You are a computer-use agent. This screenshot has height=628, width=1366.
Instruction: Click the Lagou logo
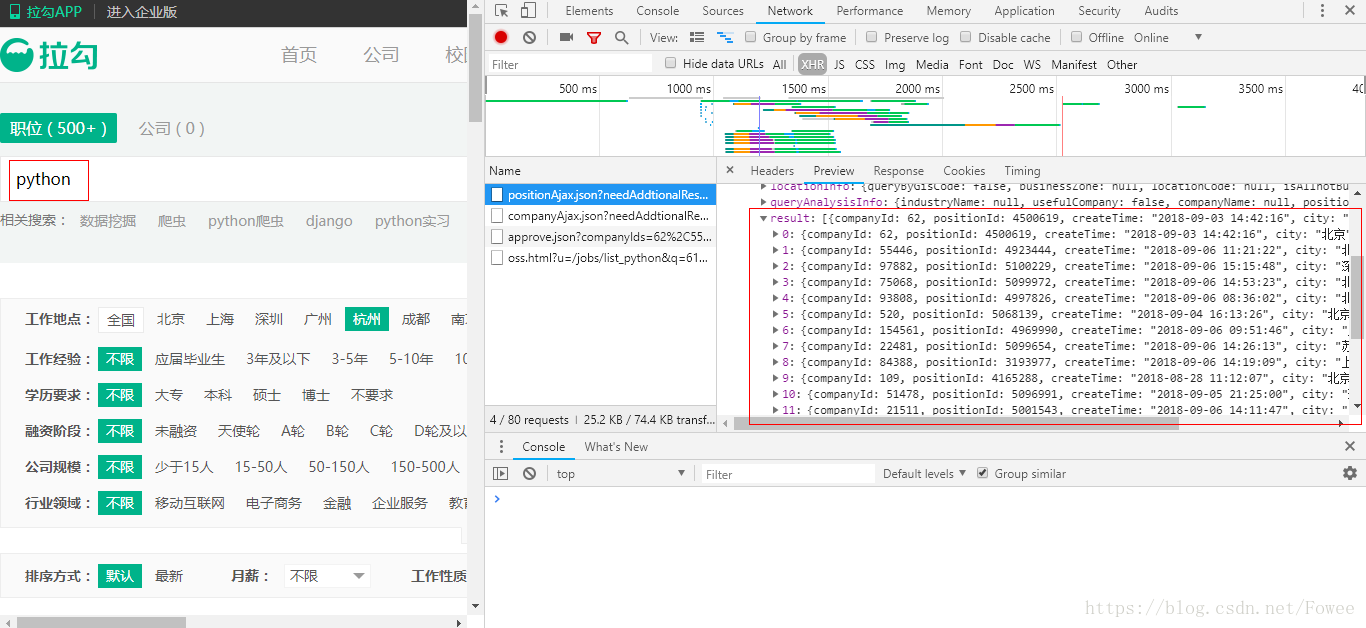[49, 55]
